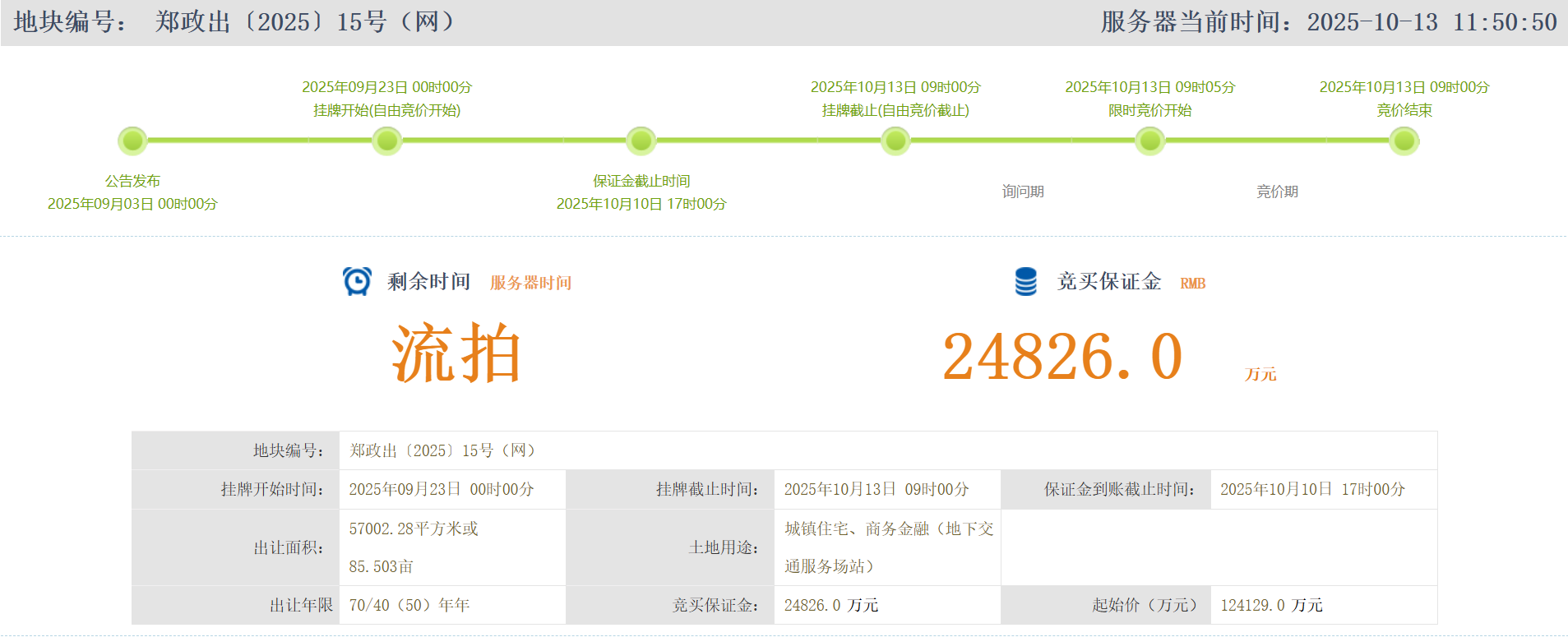Select the 公告发布 timeline node
1568x637 pixels.
(x=132, y=141)
